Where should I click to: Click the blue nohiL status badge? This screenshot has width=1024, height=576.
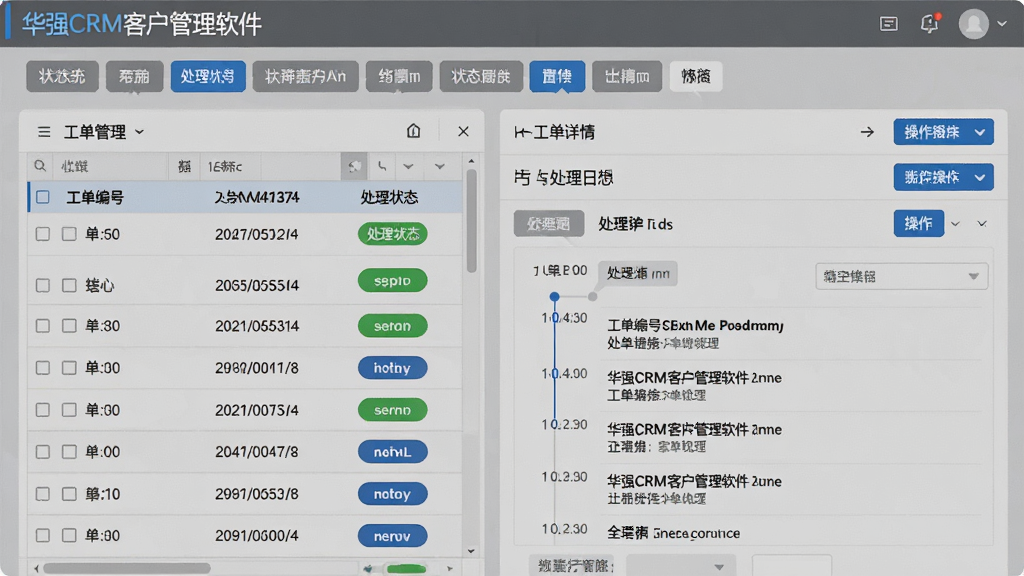[392, 451]
